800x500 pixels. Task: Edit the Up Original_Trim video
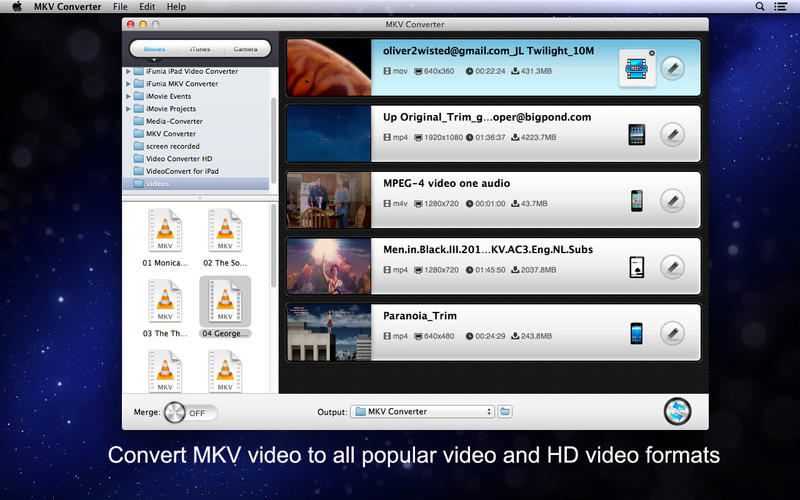(672, 135)
